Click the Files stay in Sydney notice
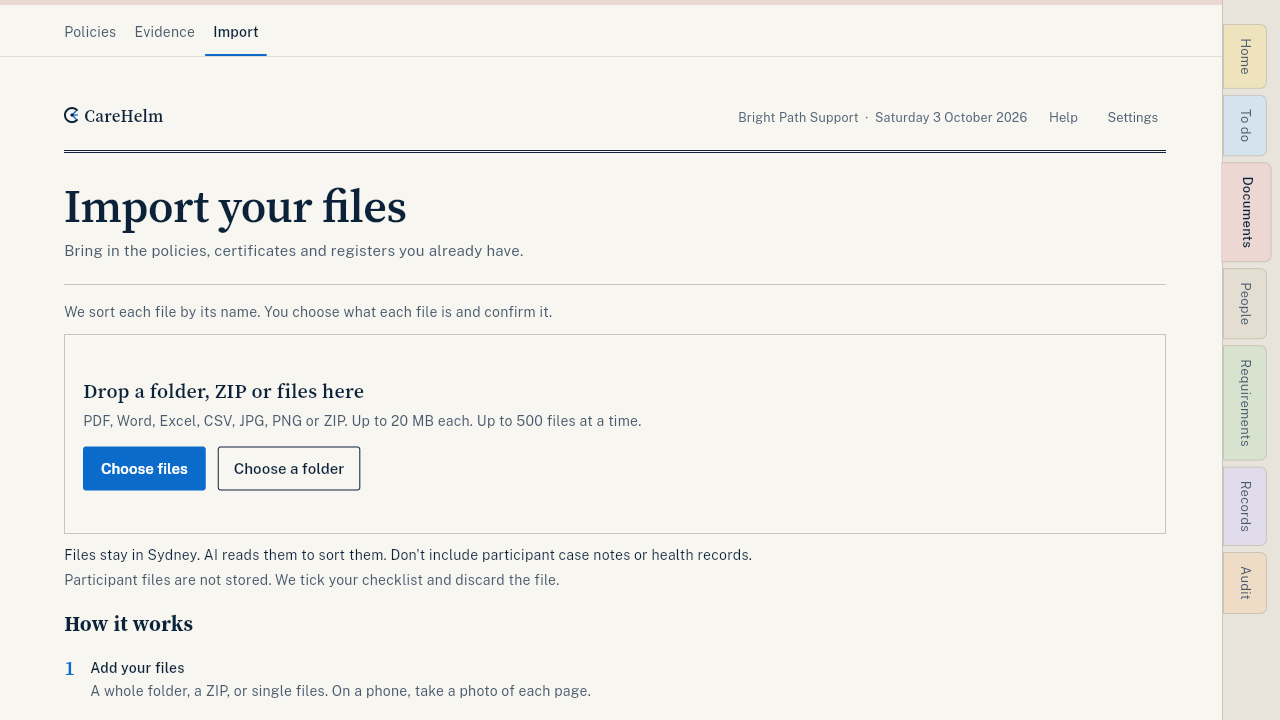The width and height of the screenshot is (1280, 720). click(x=408, y=555)
